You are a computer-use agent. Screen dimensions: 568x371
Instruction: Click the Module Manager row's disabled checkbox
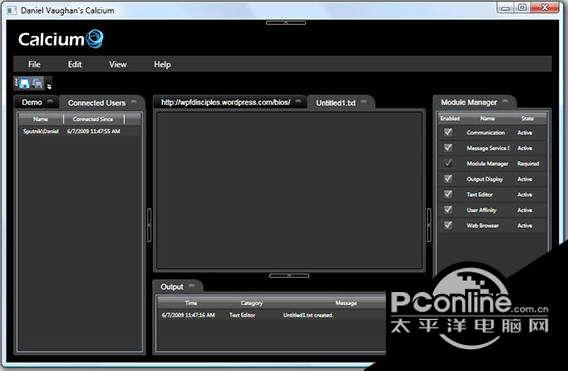448,163
